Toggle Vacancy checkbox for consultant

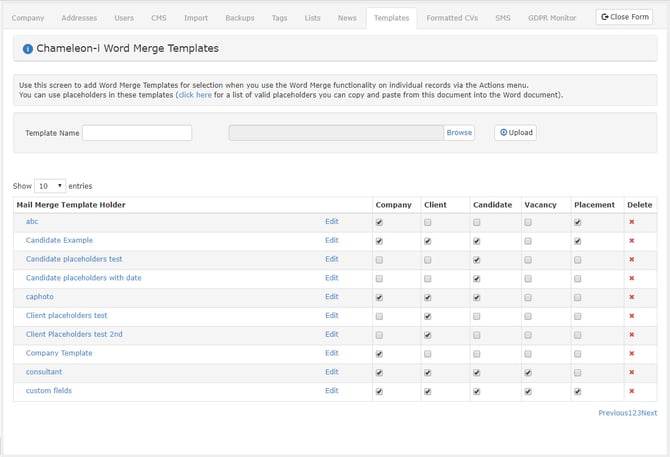(x=528, y=373)
